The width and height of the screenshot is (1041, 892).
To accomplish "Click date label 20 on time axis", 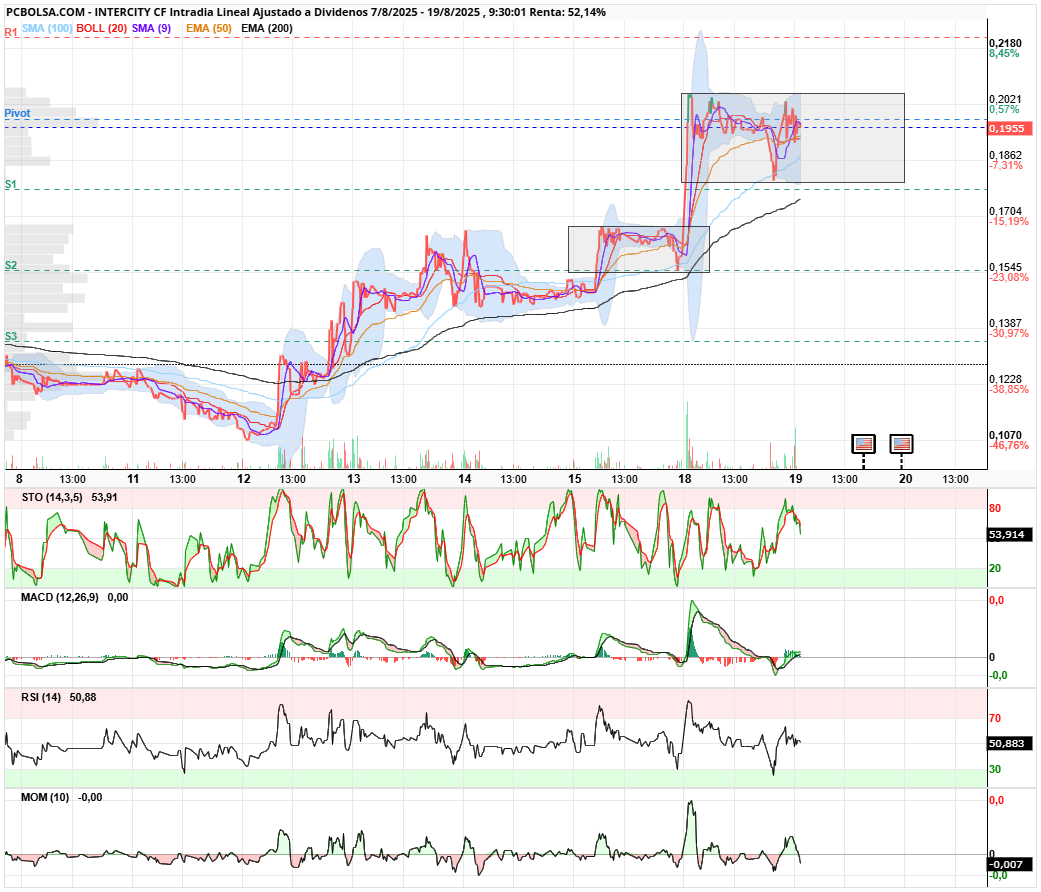I will [x=906, y=479].
